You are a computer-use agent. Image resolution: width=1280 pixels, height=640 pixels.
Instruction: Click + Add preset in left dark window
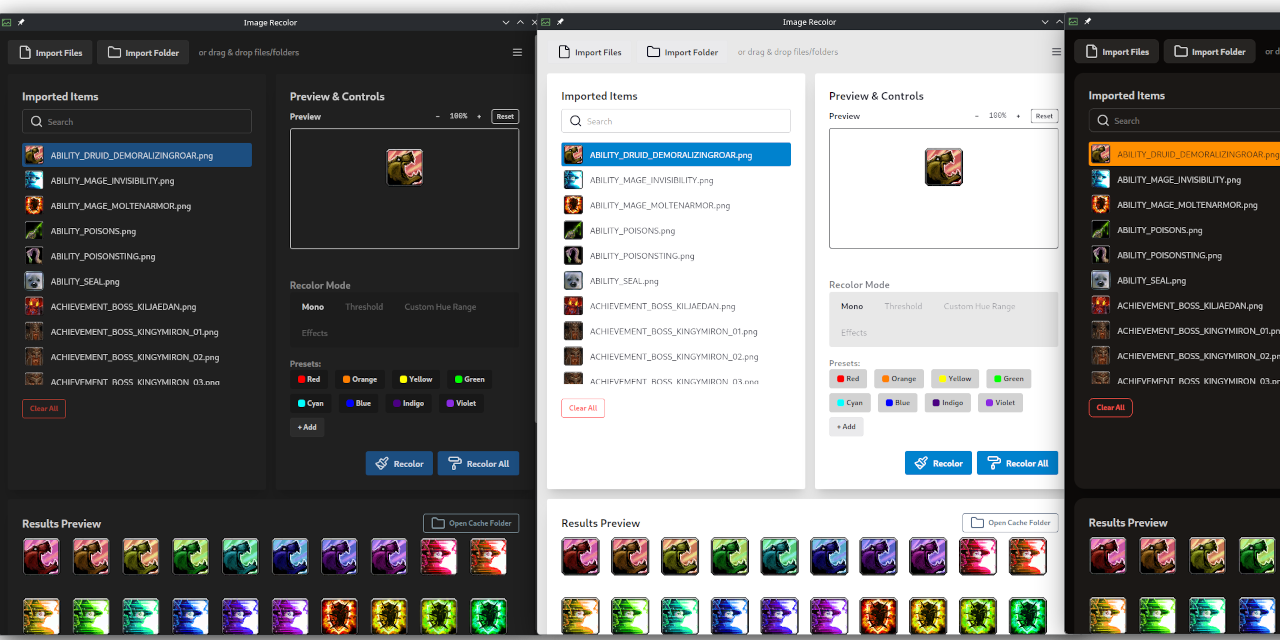307,427
